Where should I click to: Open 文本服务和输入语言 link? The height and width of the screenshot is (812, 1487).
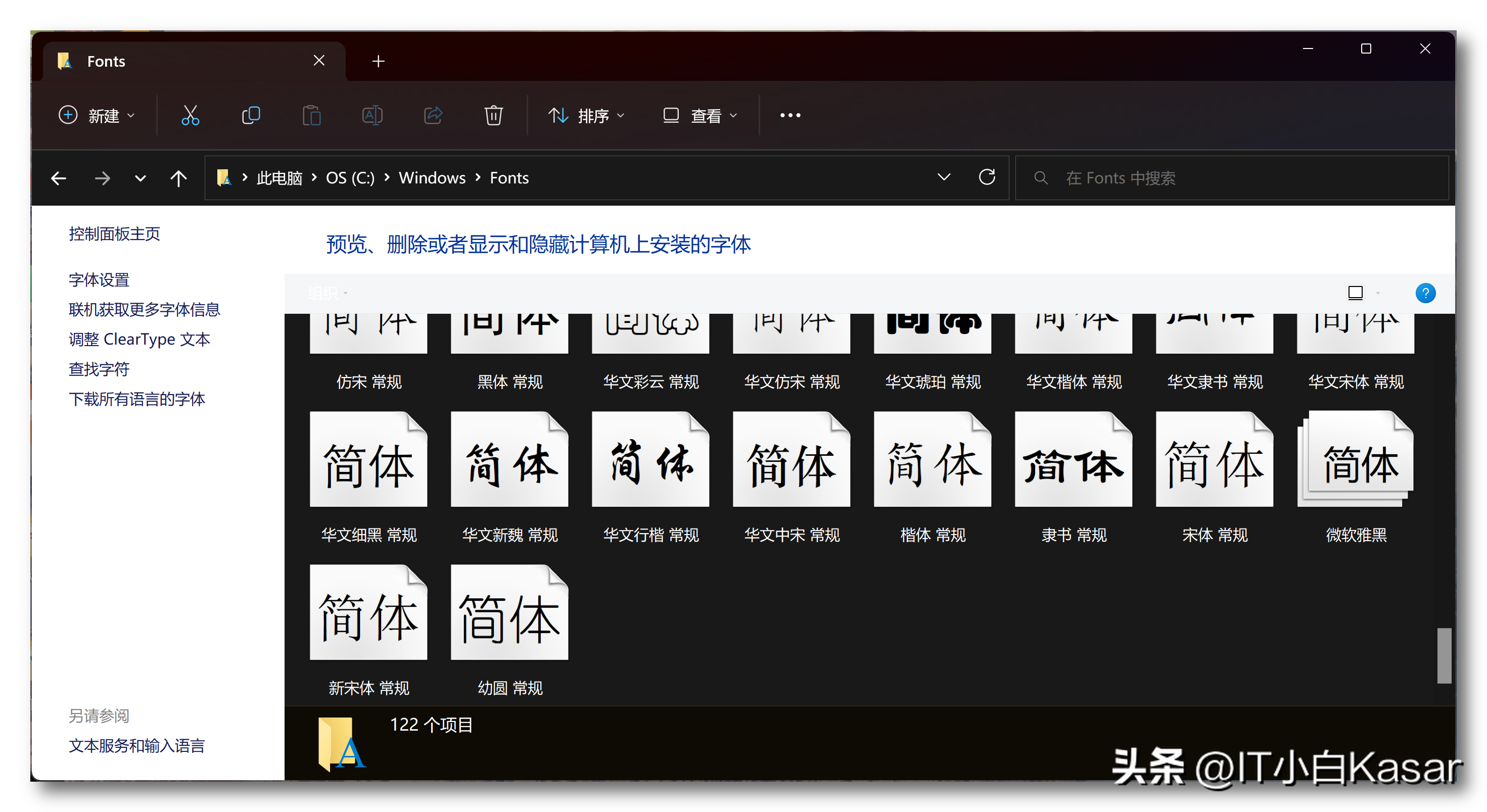[x=137, y=746]
